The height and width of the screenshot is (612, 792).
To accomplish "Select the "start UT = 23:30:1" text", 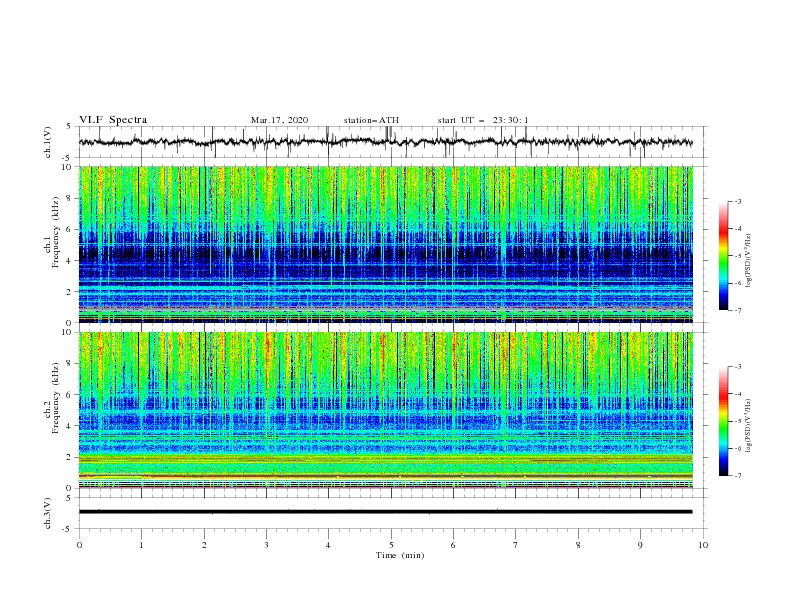I will 483,120.
